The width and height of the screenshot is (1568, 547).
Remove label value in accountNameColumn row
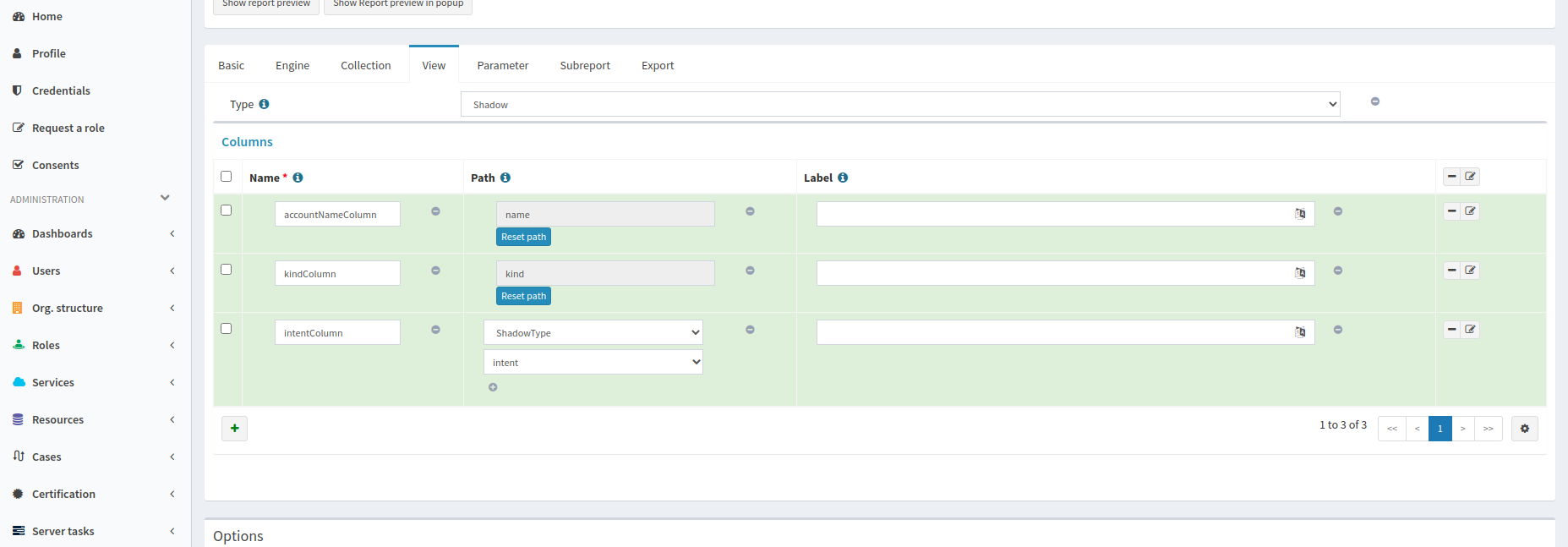pyautogui.click(x=1338, y=211)
